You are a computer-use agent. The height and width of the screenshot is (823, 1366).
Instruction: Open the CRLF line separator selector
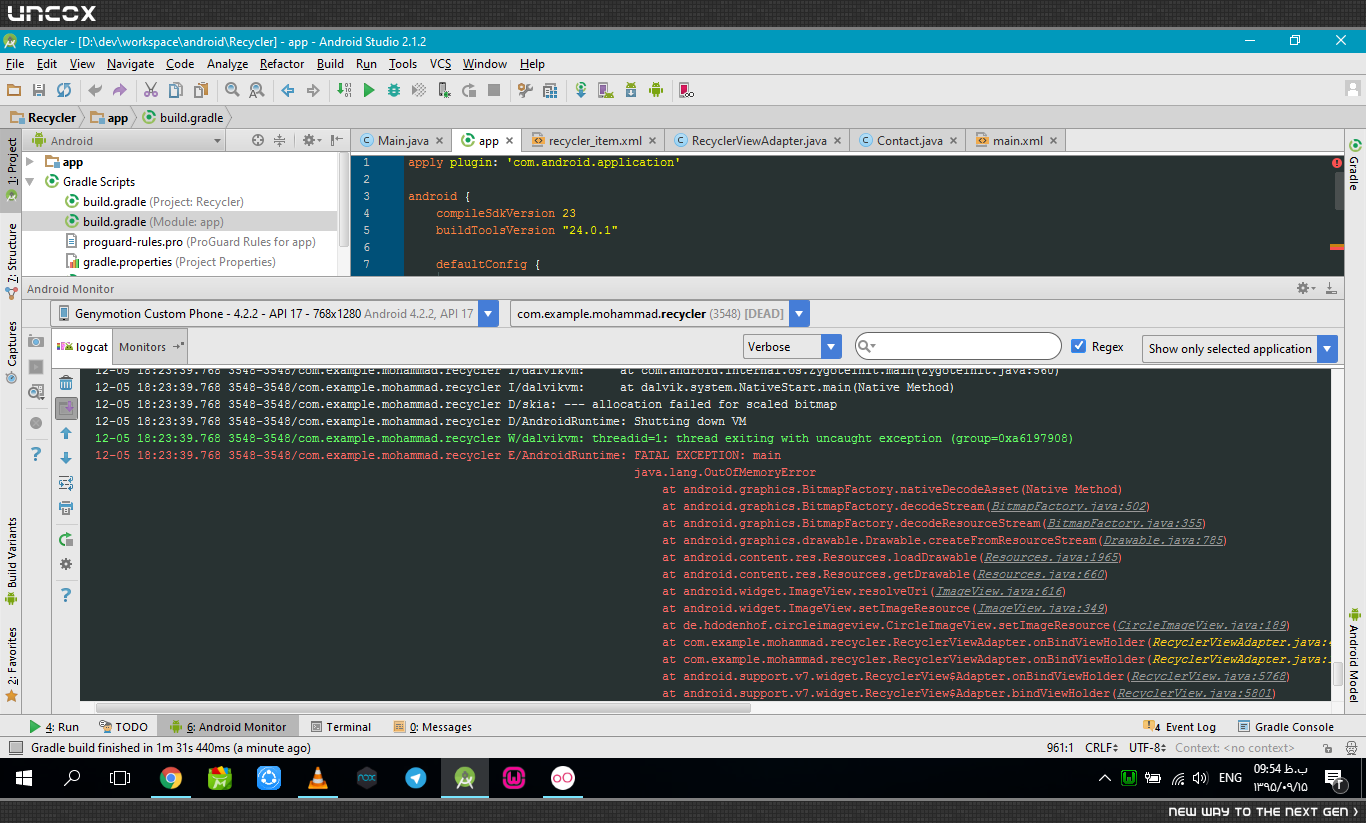[x=1101, y=748]
